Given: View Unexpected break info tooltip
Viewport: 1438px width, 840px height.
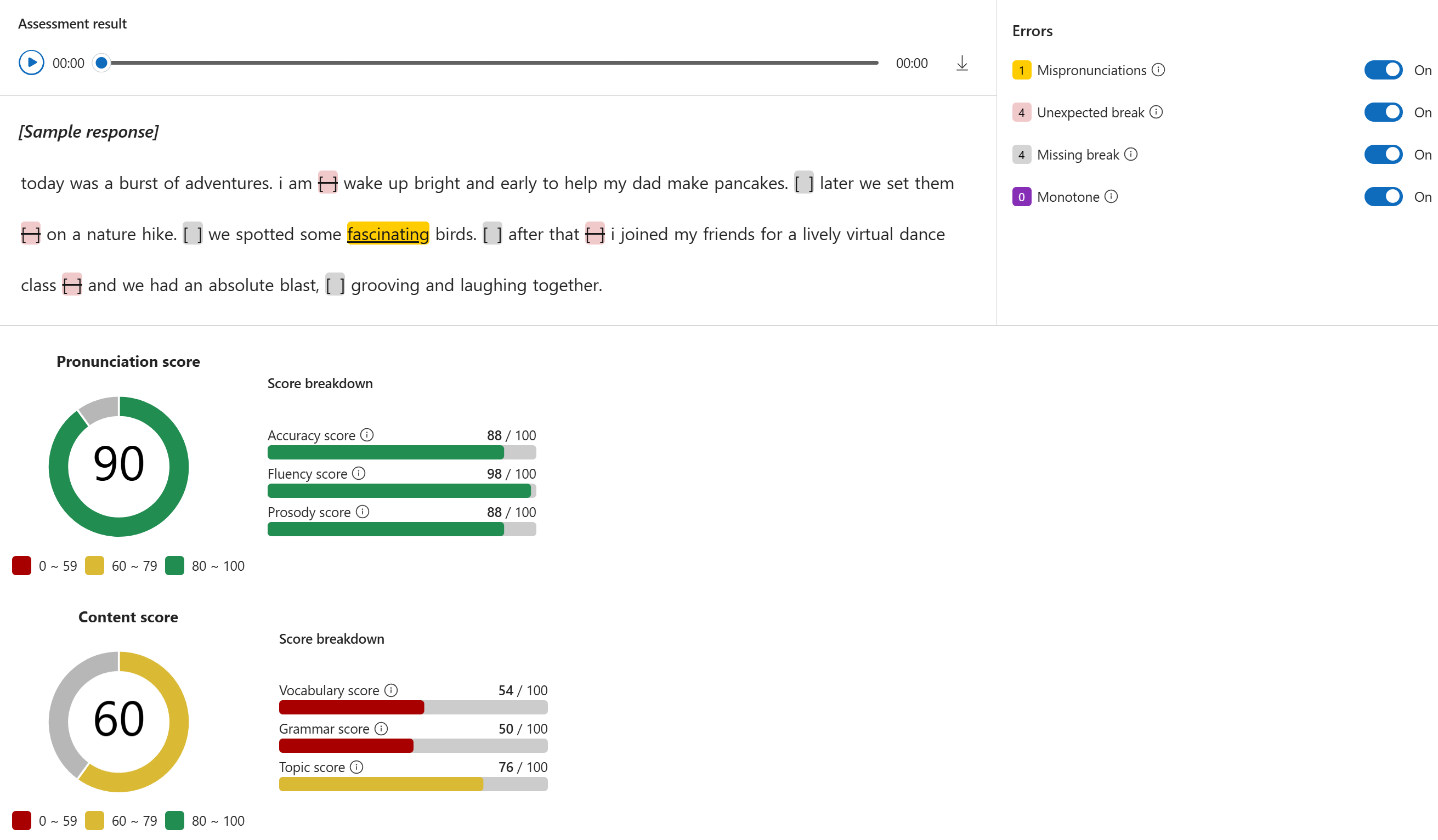Looking at the screenshot, I should pyautogui.click(x=1157, y=112).
